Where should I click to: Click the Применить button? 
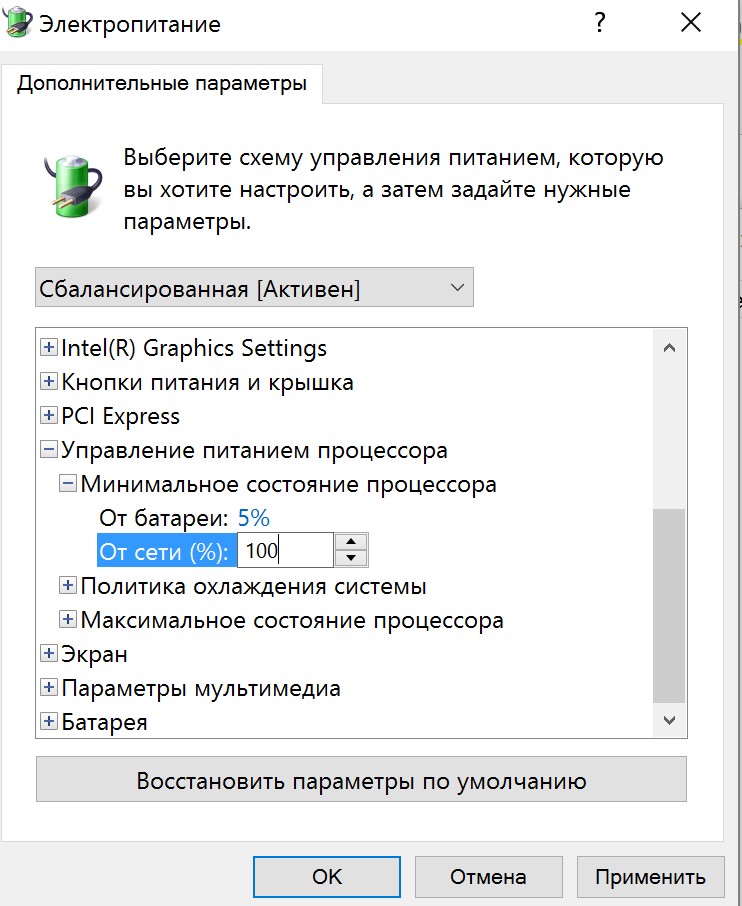click(650, 877)
